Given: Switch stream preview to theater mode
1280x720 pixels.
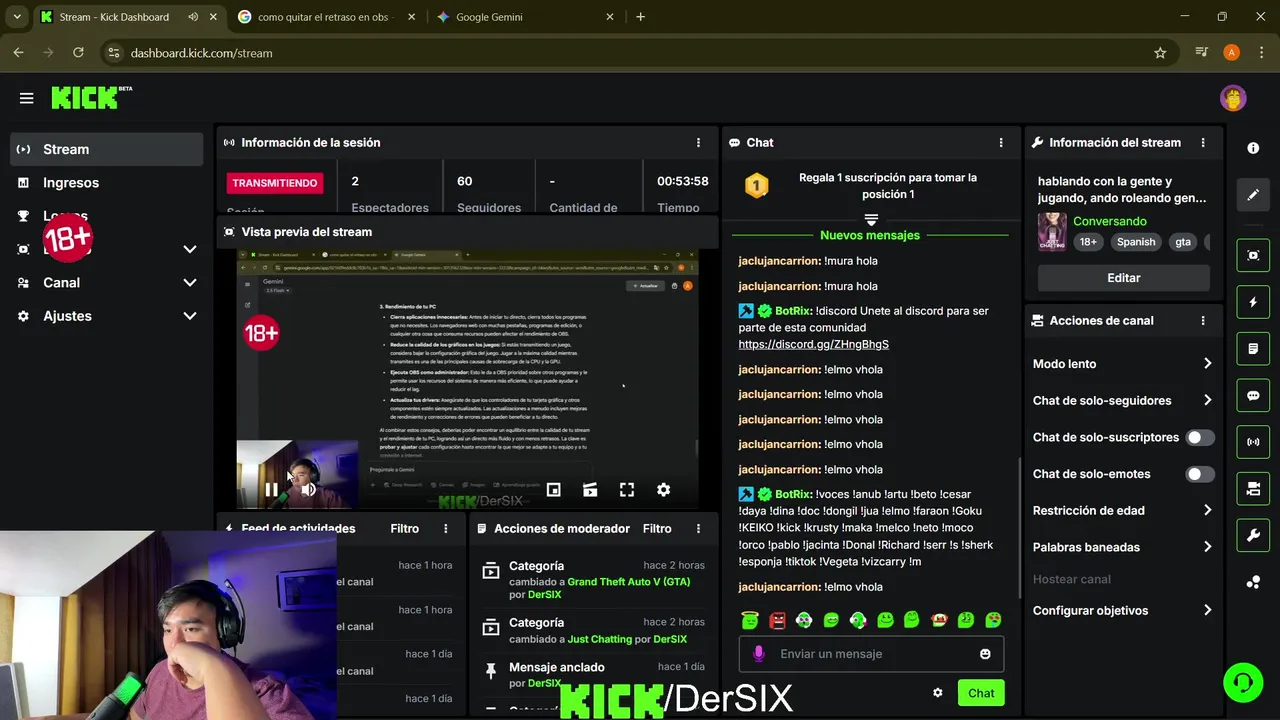Looking at the screenshot, I should pyautogui.click(x=590, y=490).
